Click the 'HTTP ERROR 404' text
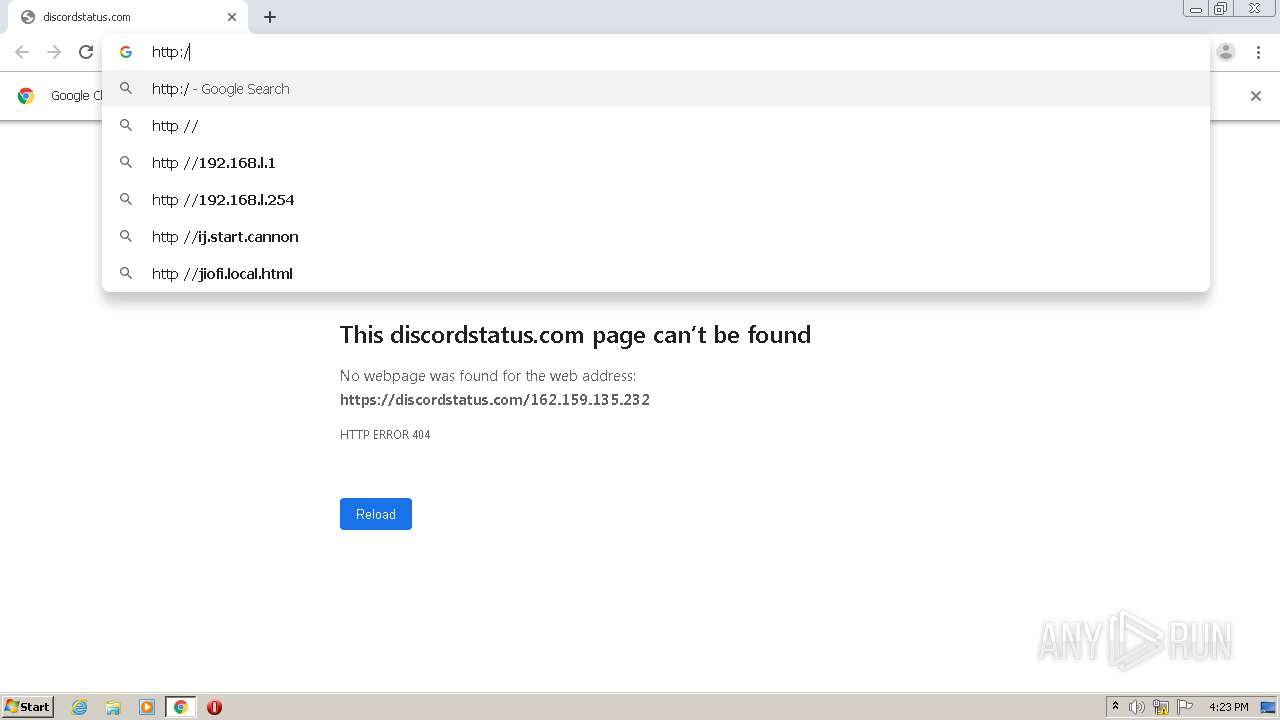This screenshot has height=720, width=1280. [x=385, y=435]
